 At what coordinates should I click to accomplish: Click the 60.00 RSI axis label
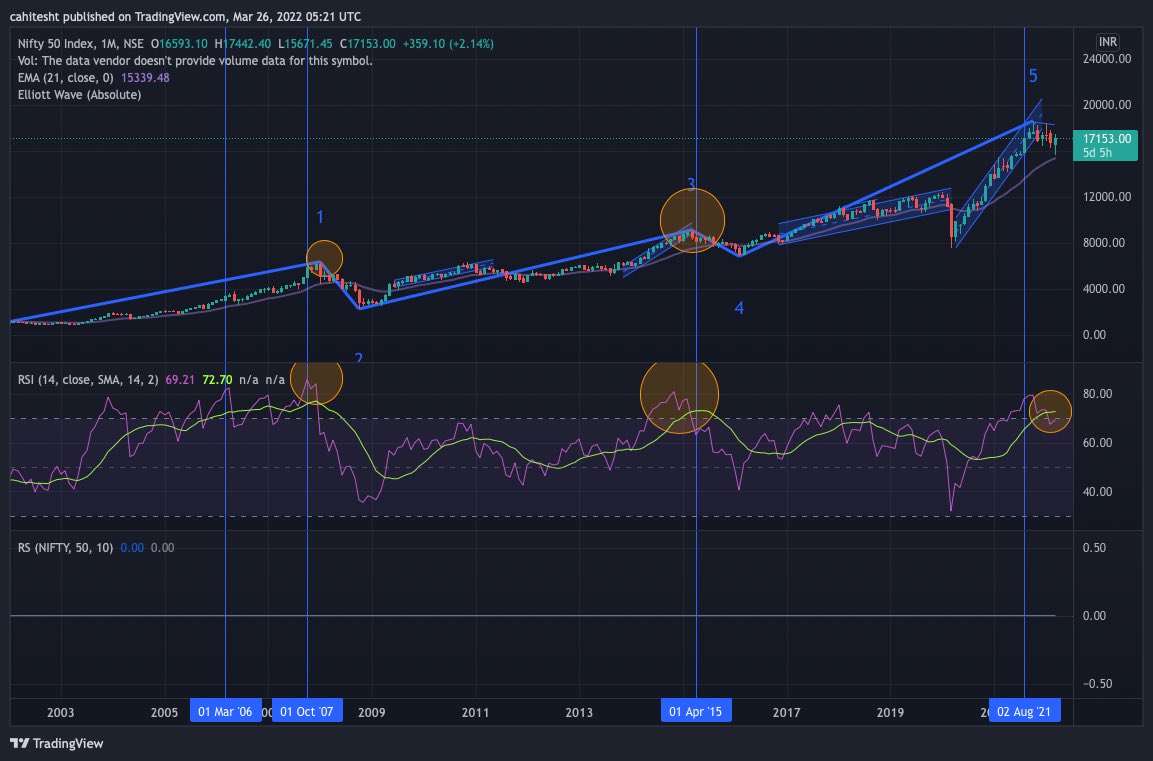1097,443
